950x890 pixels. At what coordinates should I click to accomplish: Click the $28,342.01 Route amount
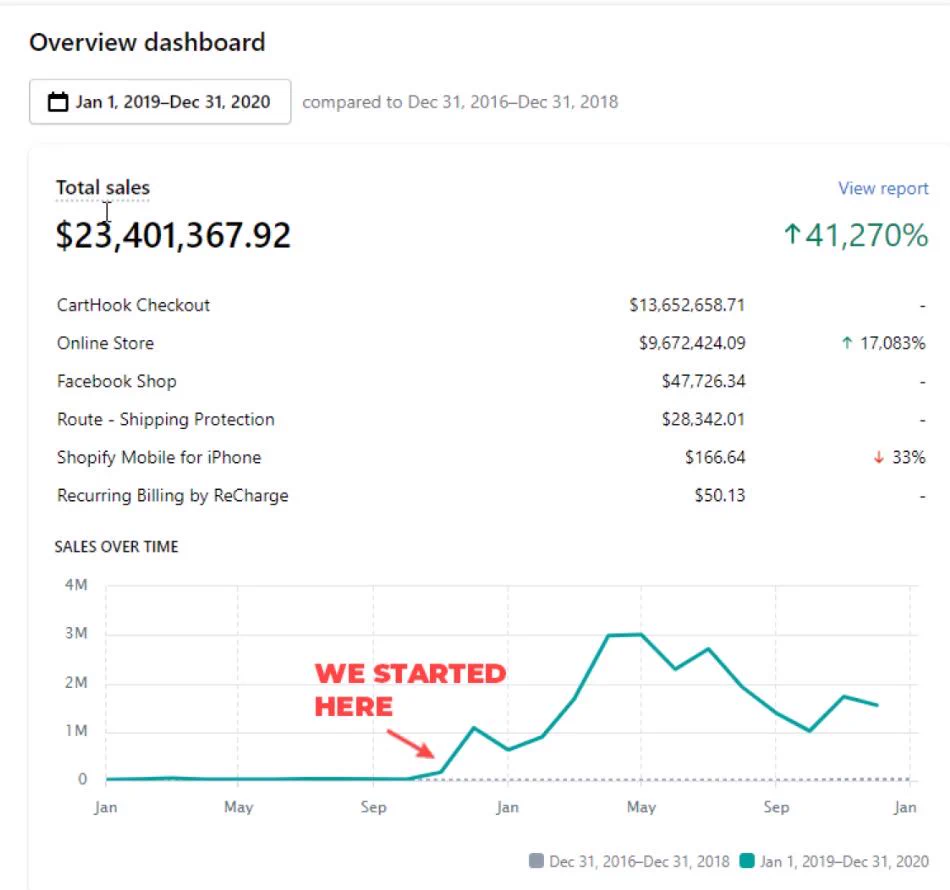click(x=703, y=419)
